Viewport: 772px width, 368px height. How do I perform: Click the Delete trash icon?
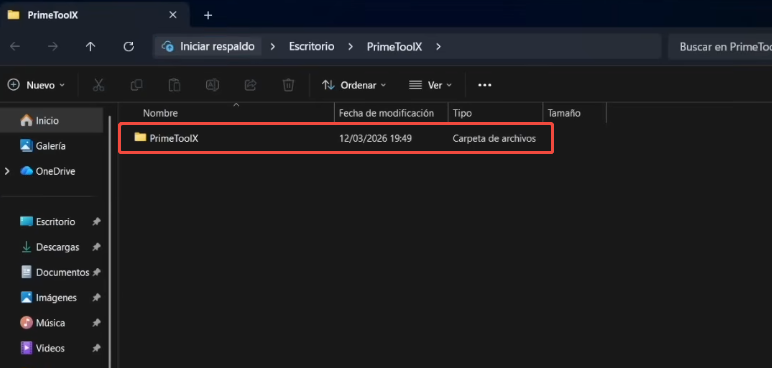click(288, 85)
